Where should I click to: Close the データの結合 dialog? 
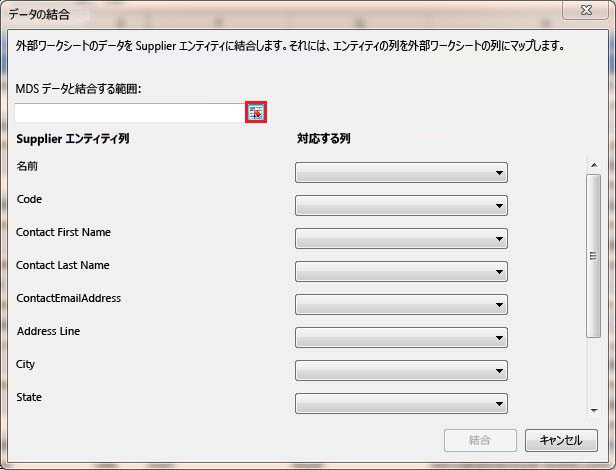coord(586,10)
